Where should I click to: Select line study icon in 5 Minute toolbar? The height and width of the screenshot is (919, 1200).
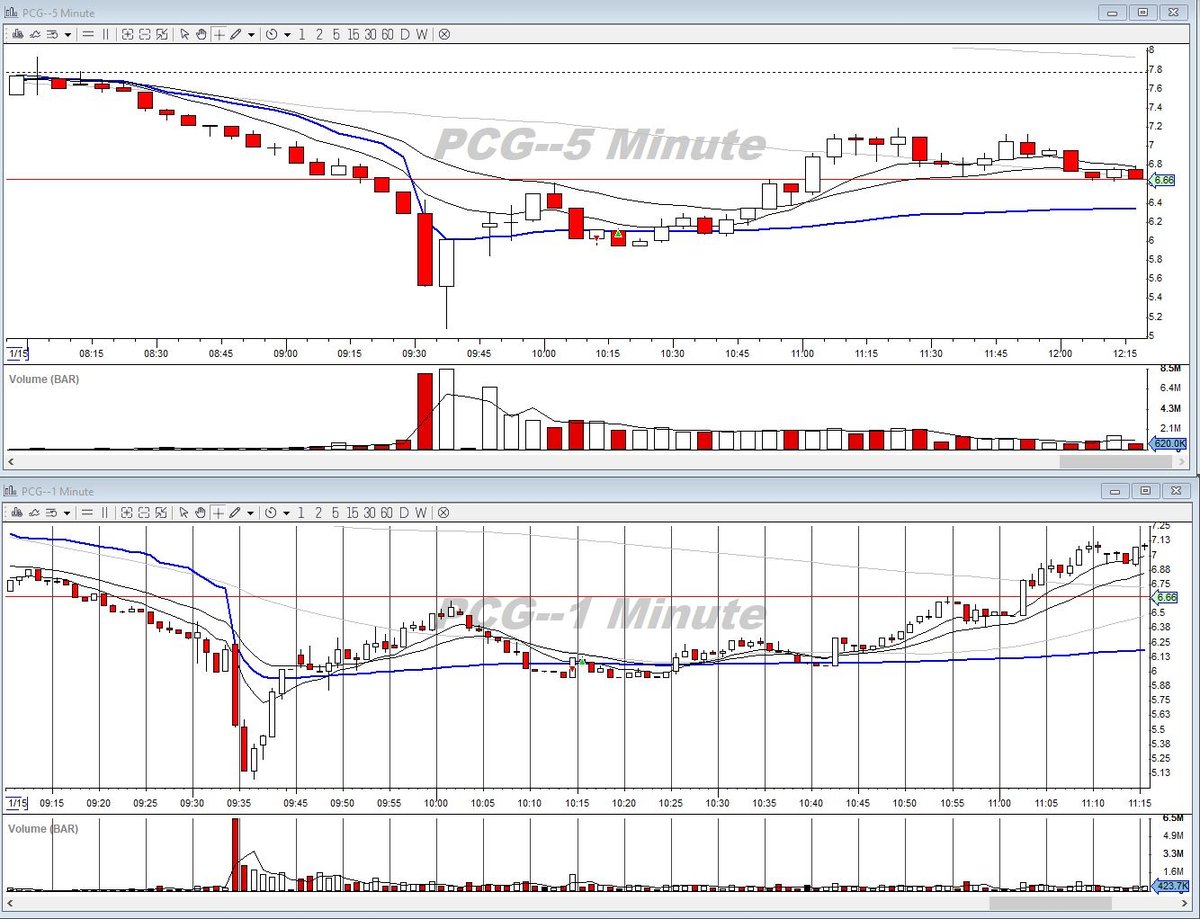[x=34, y=34]
